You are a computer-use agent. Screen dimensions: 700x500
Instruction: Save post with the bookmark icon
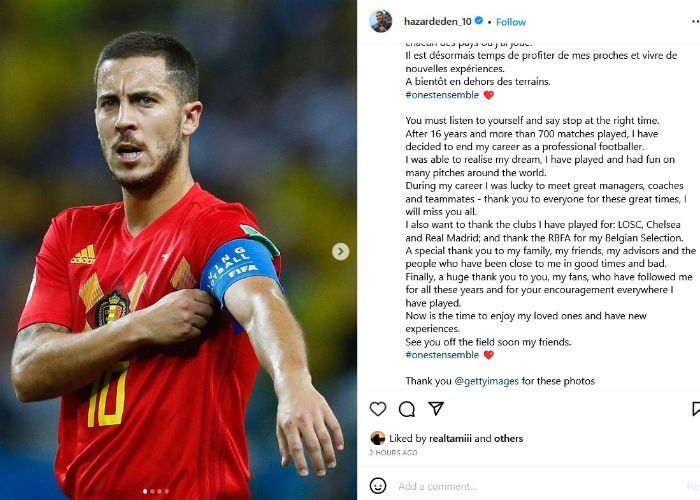click(x=696, y=409)
